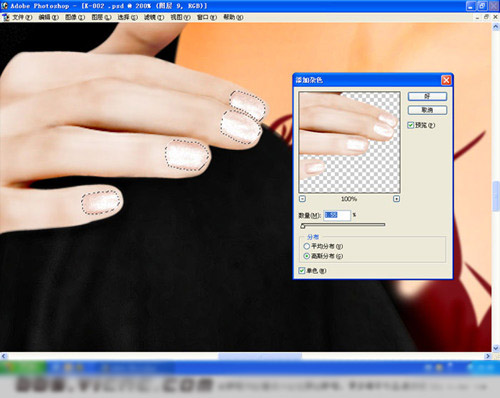Close the 添加杂色 dialog with red X
500x398 pixels.
(x=446, y=80)
